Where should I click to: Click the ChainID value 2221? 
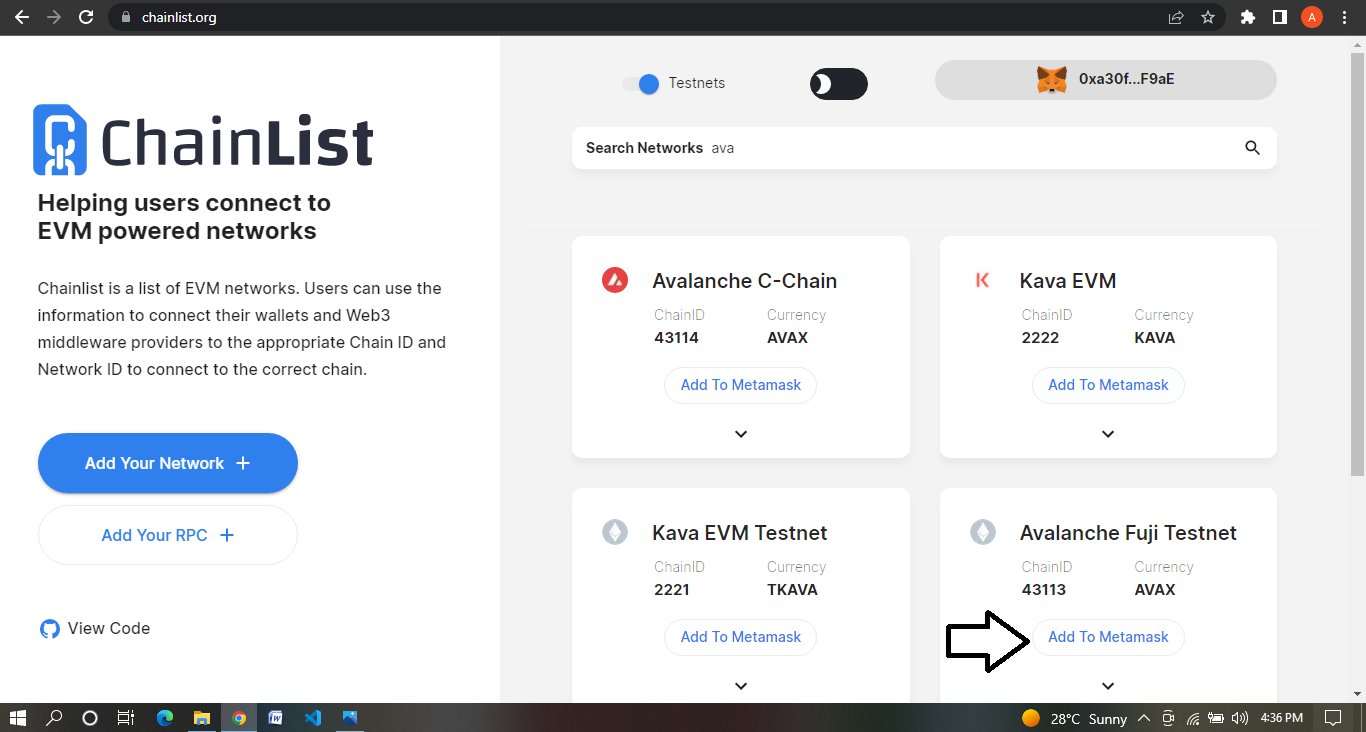point(672,590)
